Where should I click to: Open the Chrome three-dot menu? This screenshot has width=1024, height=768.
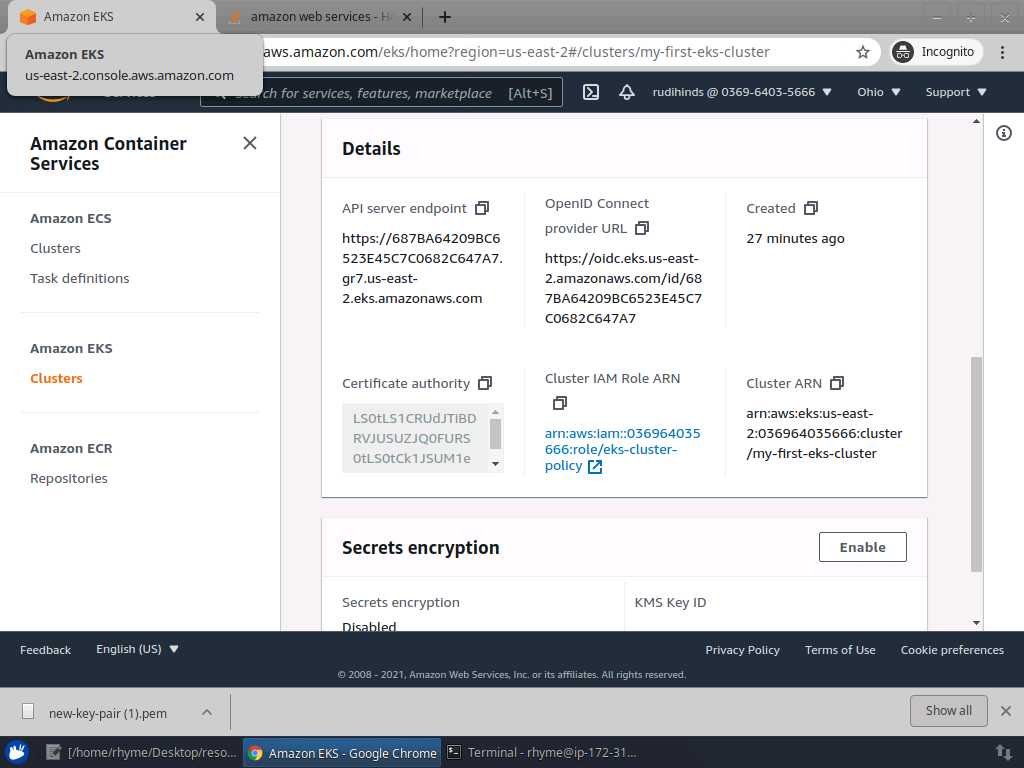tap(1002, 52)
